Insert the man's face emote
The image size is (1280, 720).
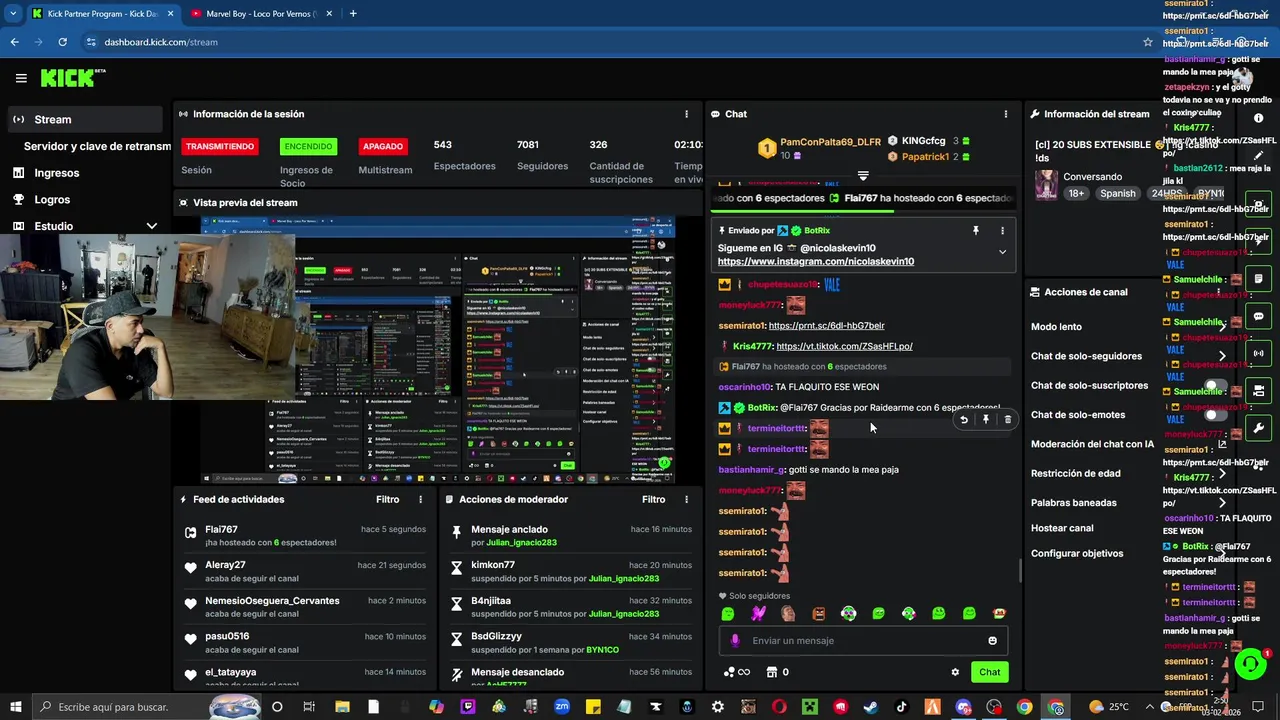click(788, 613)
